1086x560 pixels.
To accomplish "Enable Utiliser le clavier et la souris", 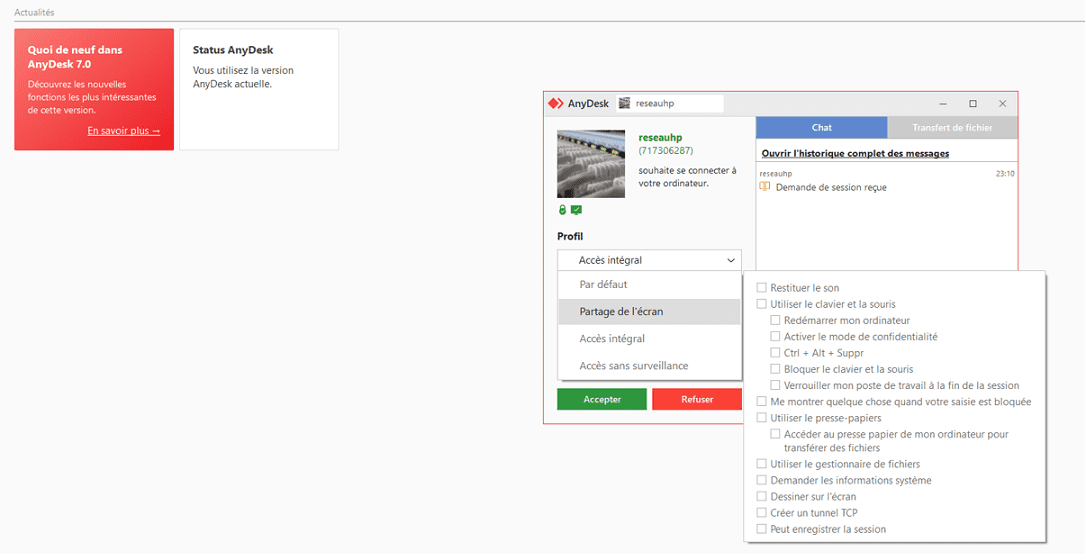I will coord(762,304).
